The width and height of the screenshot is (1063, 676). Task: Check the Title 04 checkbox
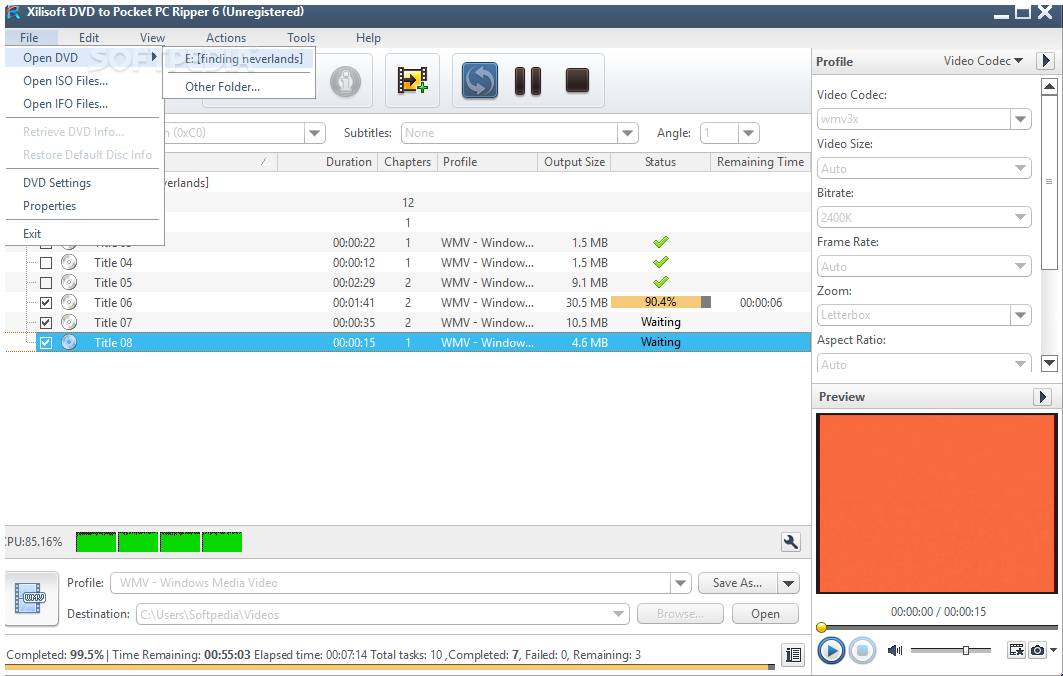click(46, 263)
